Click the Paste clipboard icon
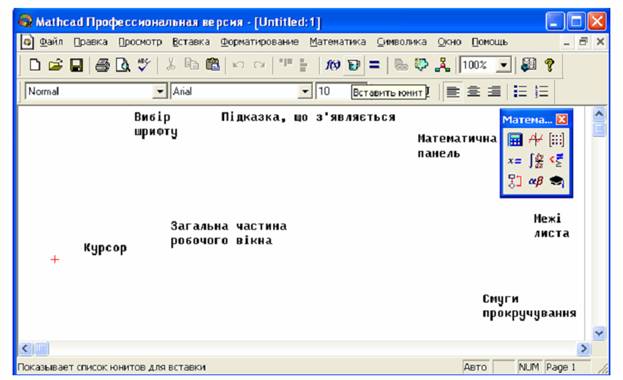623x380 pixels. click(x=213, y=64)
